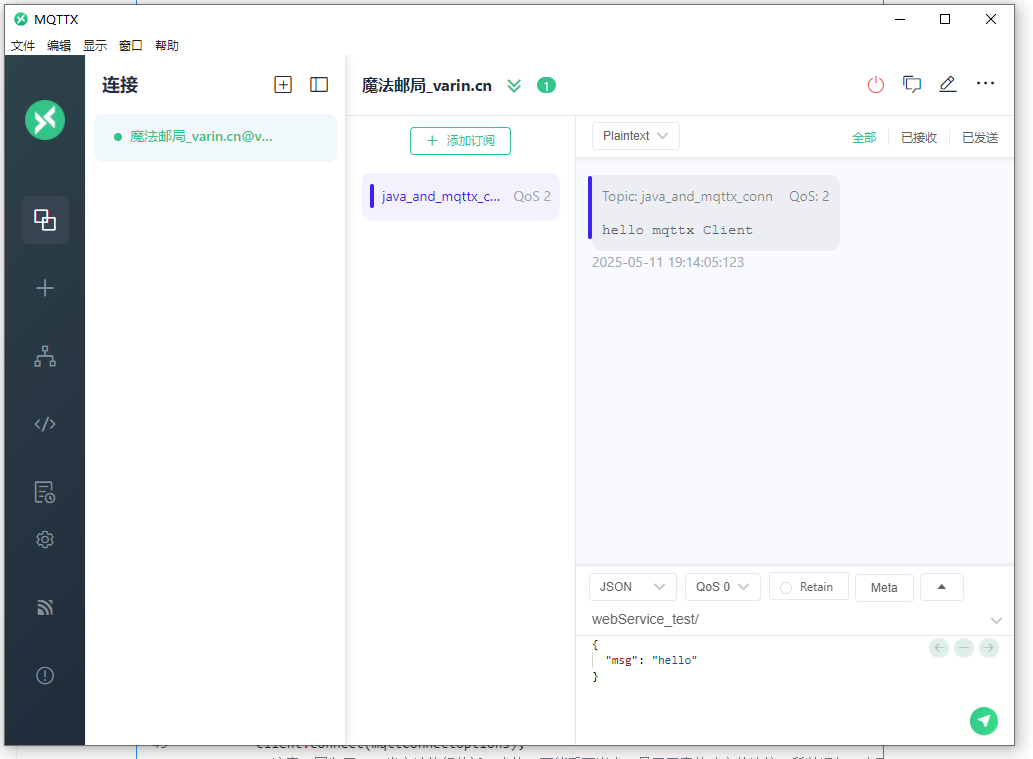Click the Topic: java_and_mqttx_conn text
The height and width of the screenshot is (759, 1033).
[687, 196]
